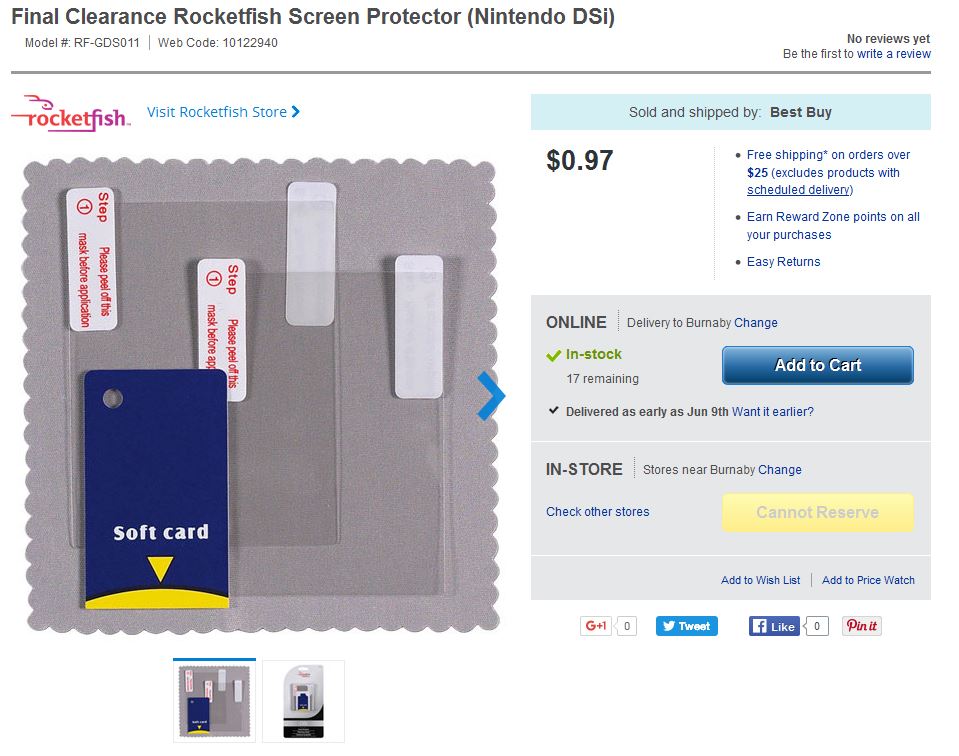This screenshot has width=959, height=756.
Task: Click the delivered-as-early checkmark icon
Action: coord(553,410)
